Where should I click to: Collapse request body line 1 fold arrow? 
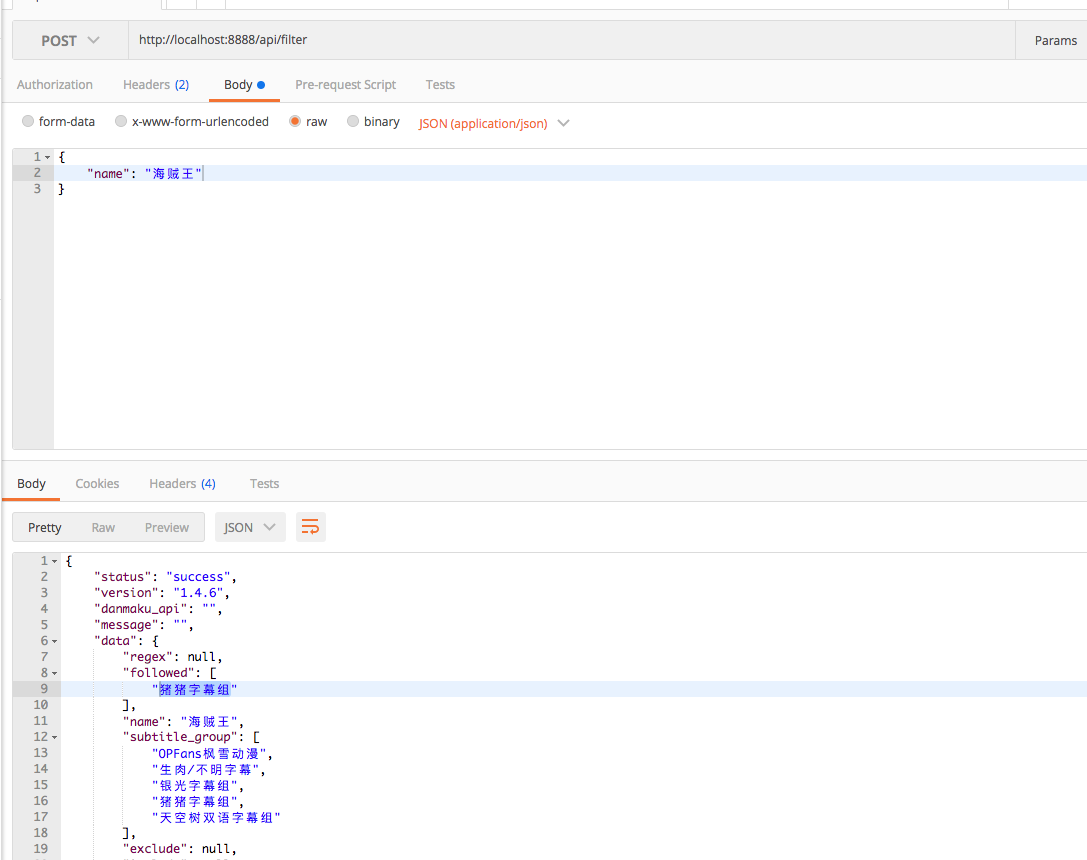pos(48,157)
